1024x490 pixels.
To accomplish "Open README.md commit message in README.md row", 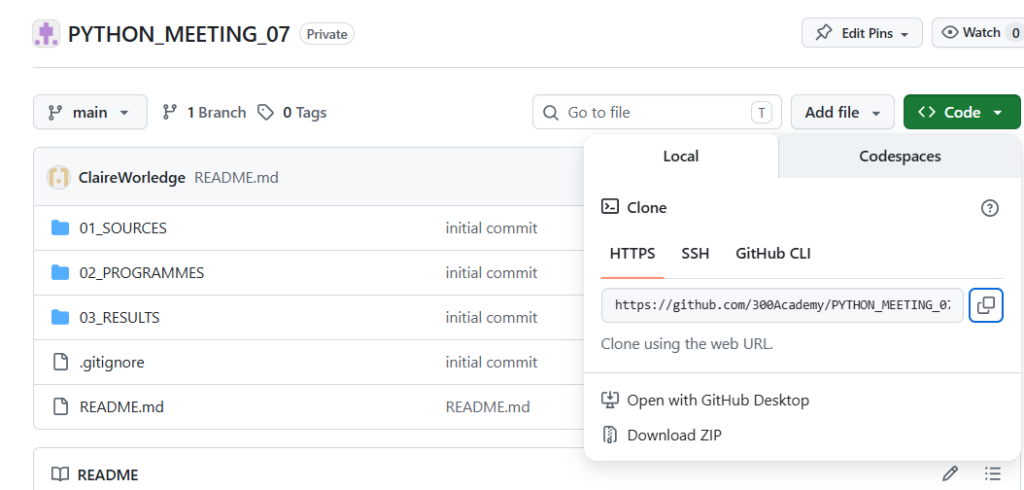I will (x=487, y=407).
